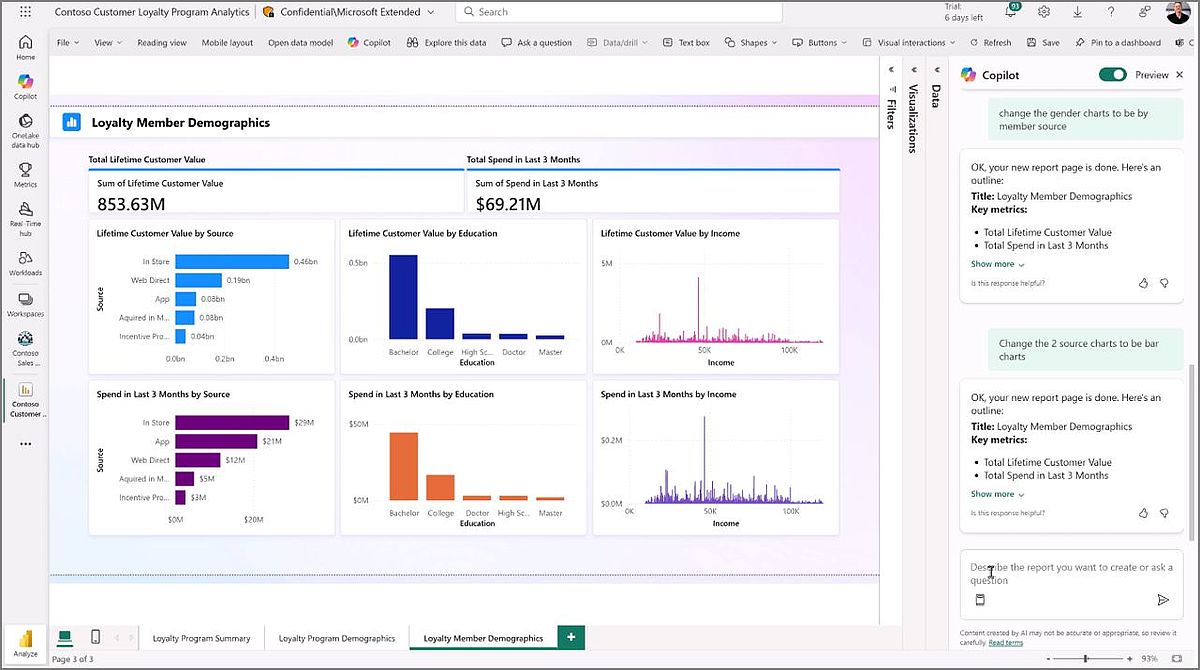Click Reading view in the toolbar
1200x670 pixels.
[162, 43]
